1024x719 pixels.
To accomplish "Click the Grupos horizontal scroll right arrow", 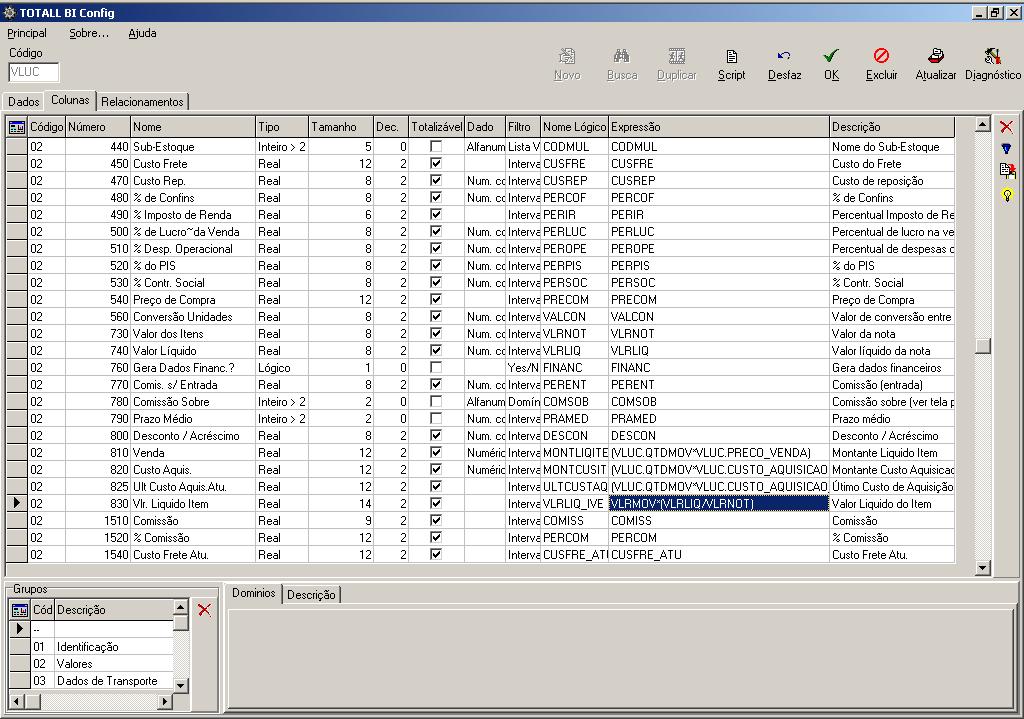I will (165, 701).
